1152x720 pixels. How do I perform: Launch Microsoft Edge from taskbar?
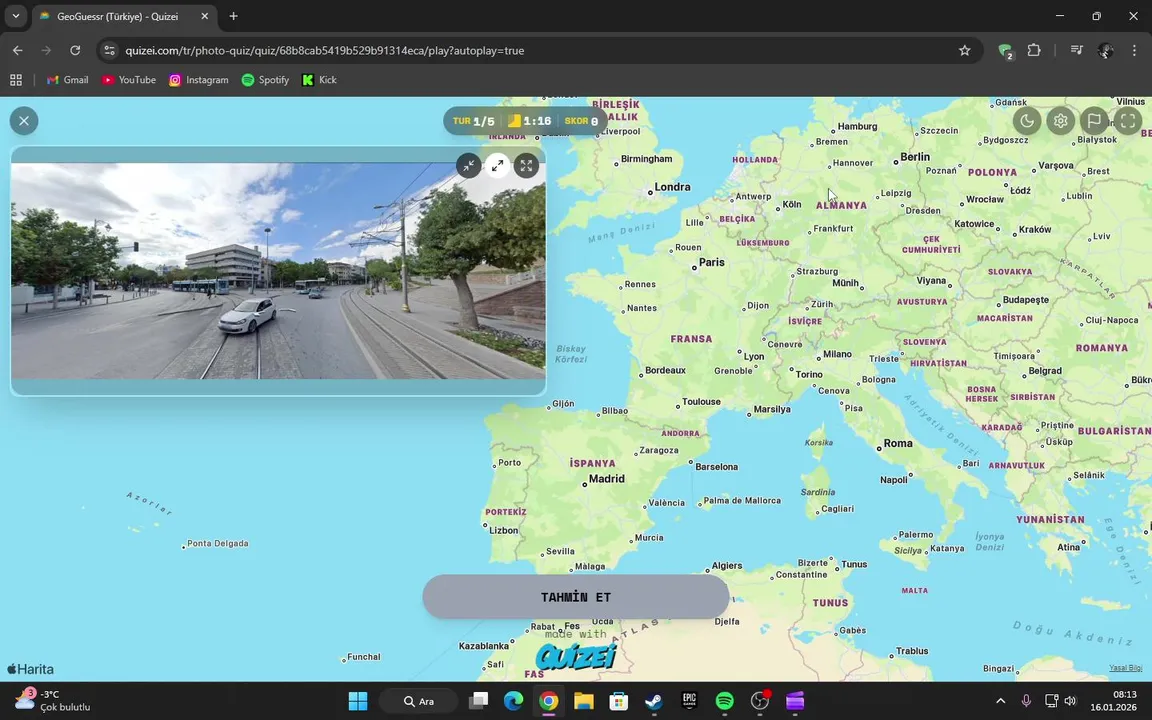coord(514,701)
